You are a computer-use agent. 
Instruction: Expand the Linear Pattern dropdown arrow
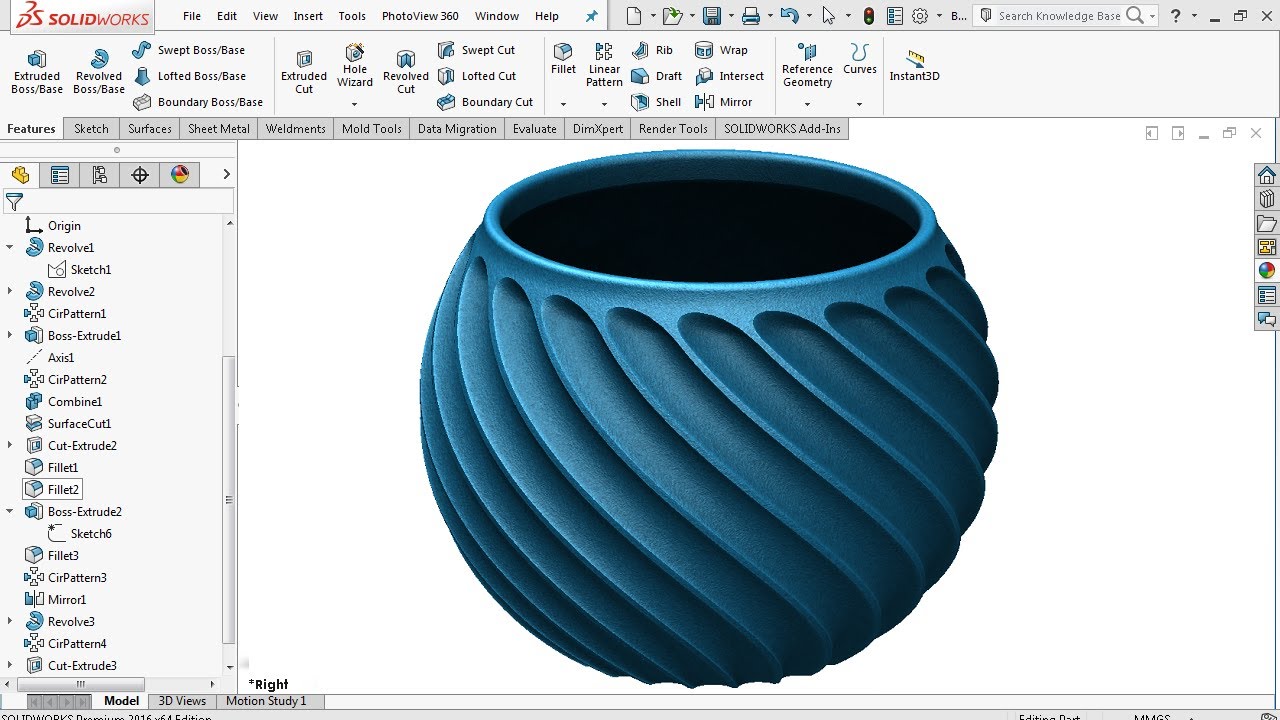tap(604, 104)
